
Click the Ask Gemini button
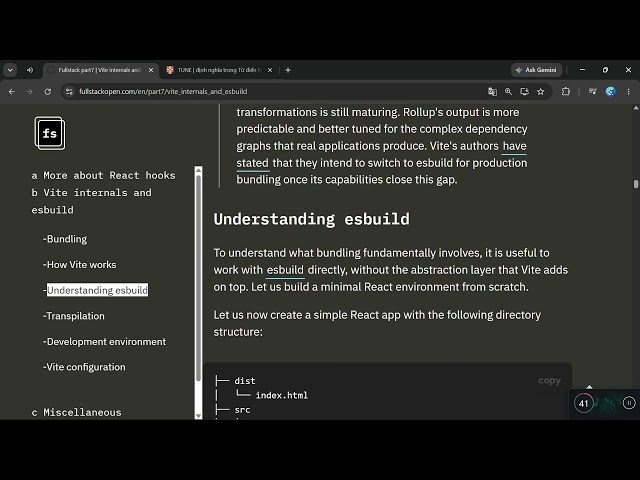click(536, 70)
